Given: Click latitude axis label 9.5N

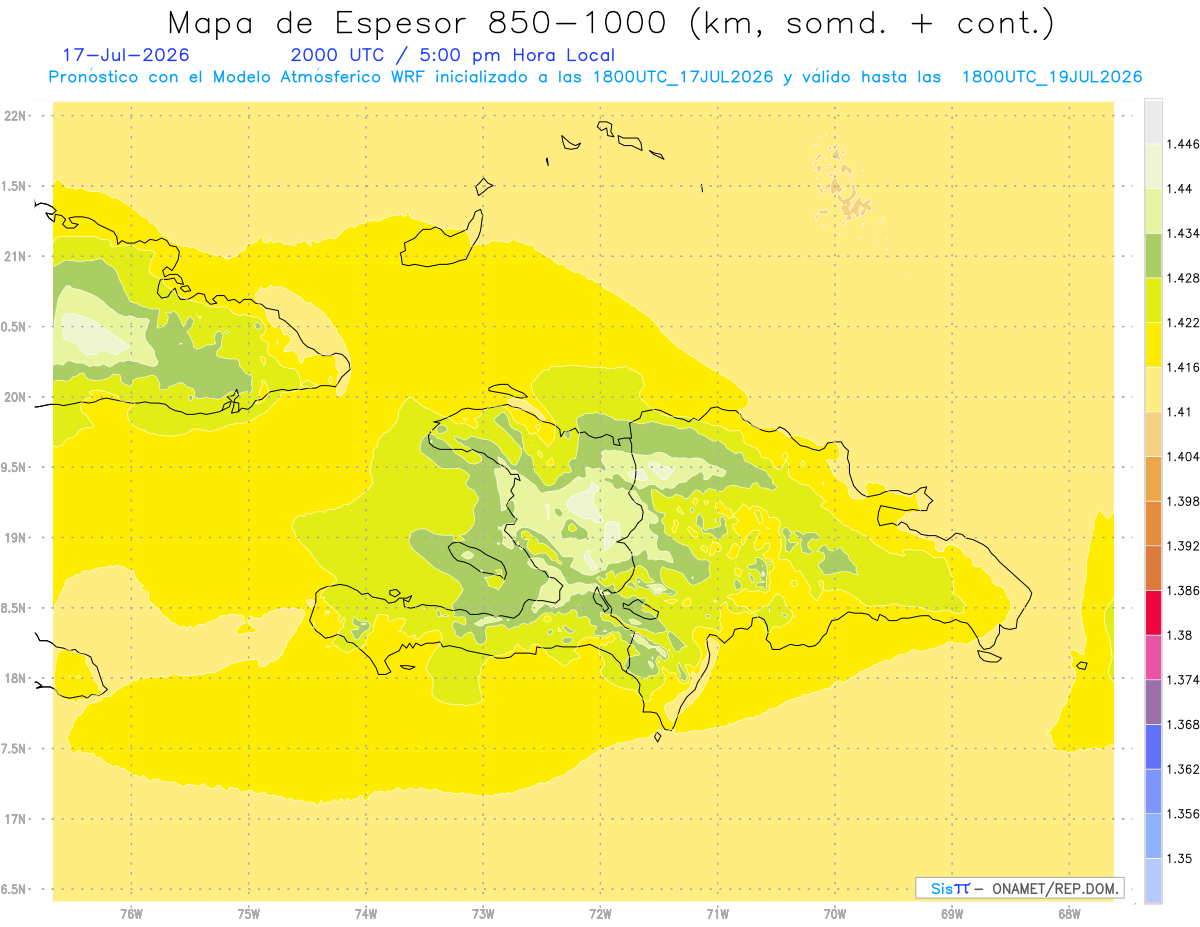Looking at the screenshot, I should tap(15, 468).
